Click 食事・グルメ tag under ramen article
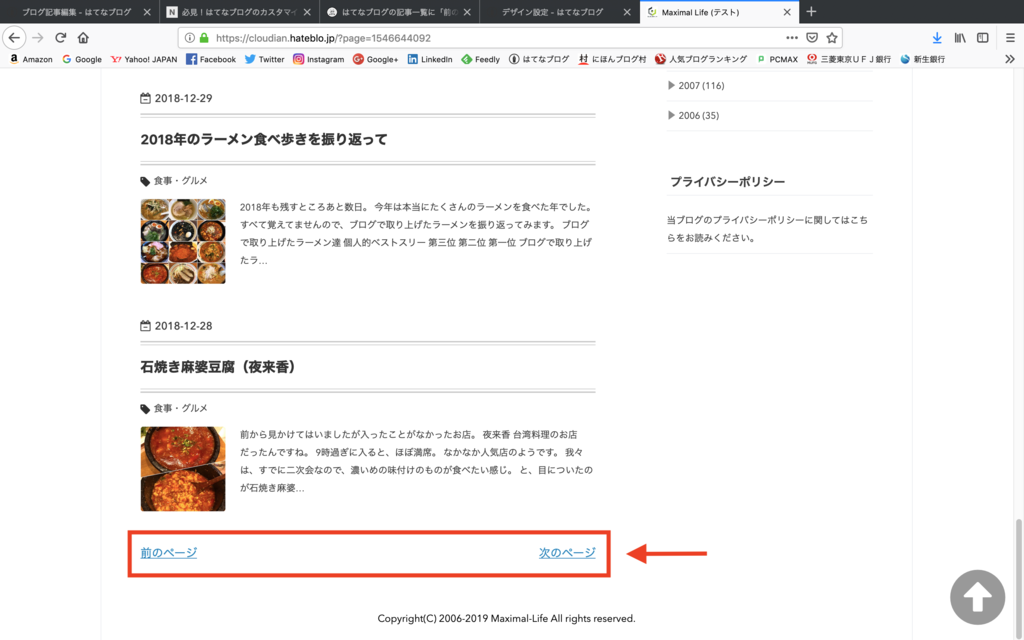The height and width of the screenshot is (640, 1024). point(180,181)
